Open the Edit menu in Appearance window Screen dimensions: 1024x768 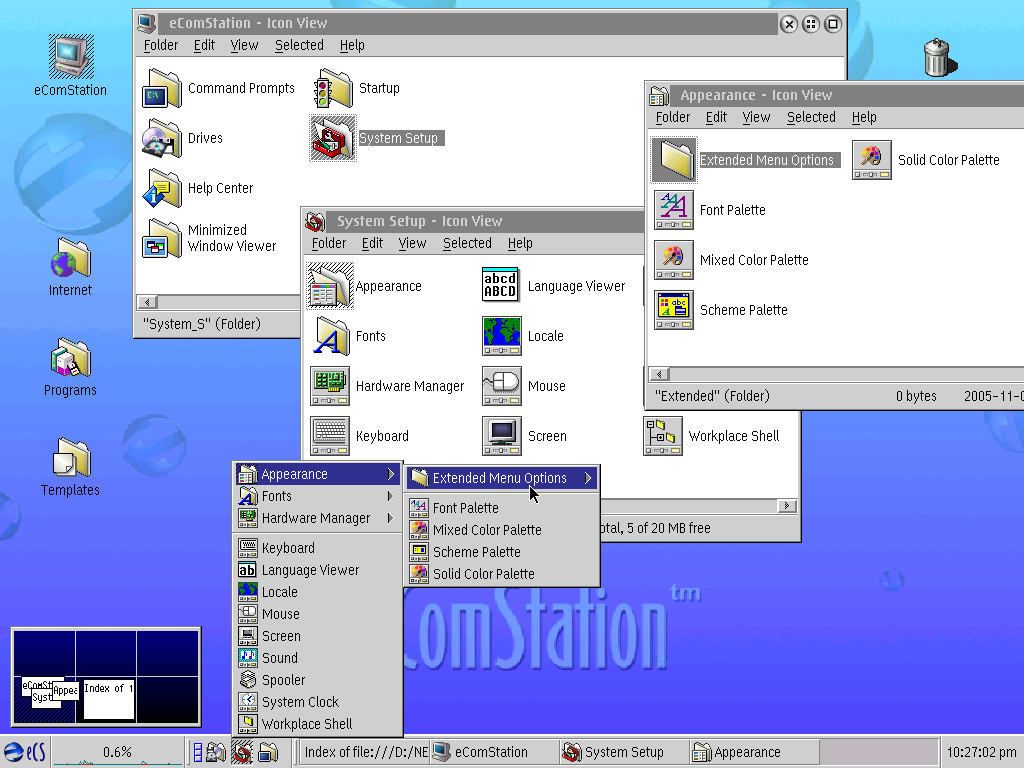click(x=716, y=117)
